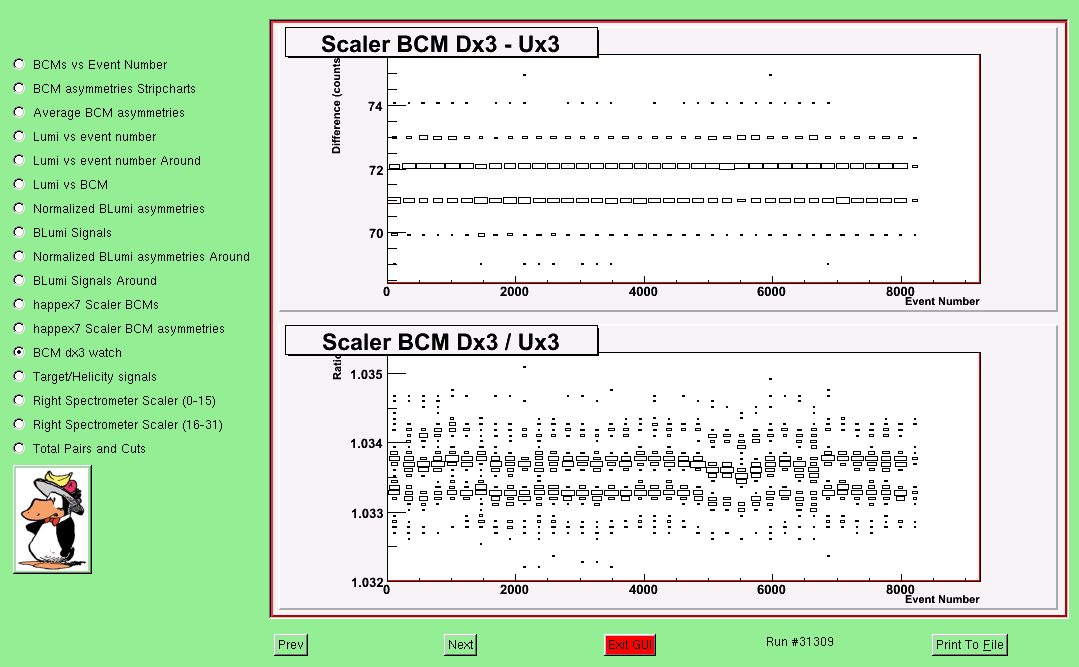Click the Difference (counts) axis label
This screenshot has height=667, width=1079.
click(x=336, y=105)
